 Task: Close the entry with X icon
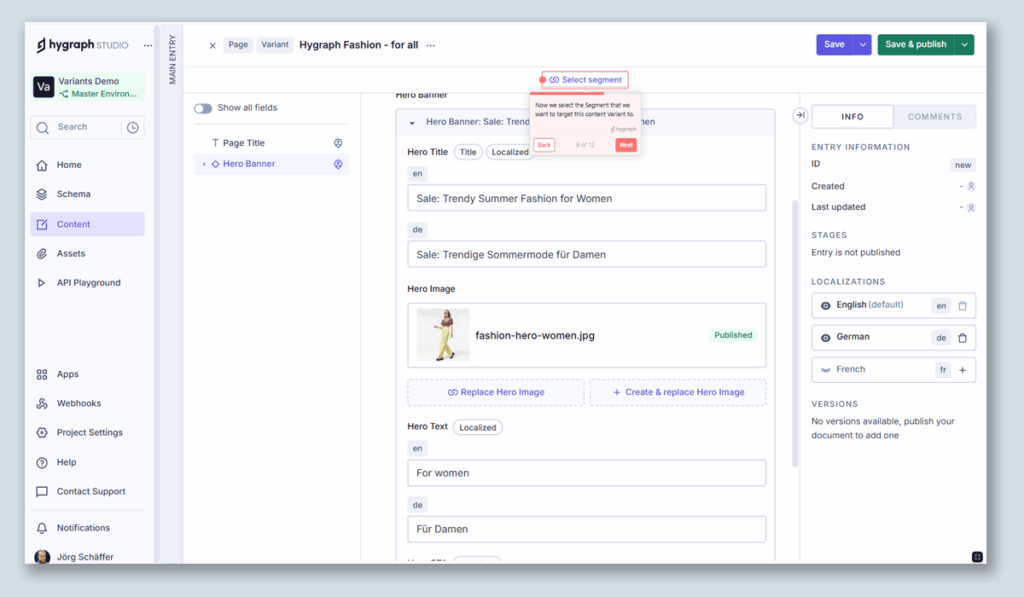point(212,45)
